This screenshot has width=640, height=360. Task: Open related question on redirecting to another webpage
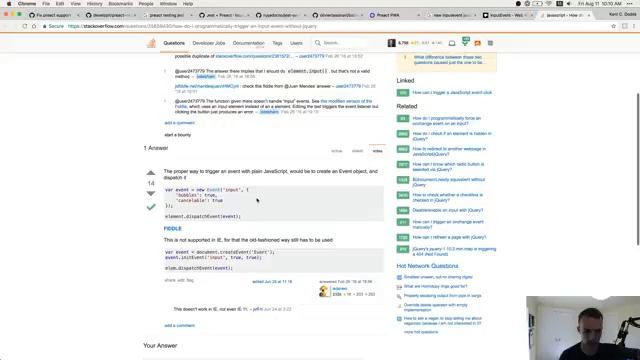click(449, 151)
